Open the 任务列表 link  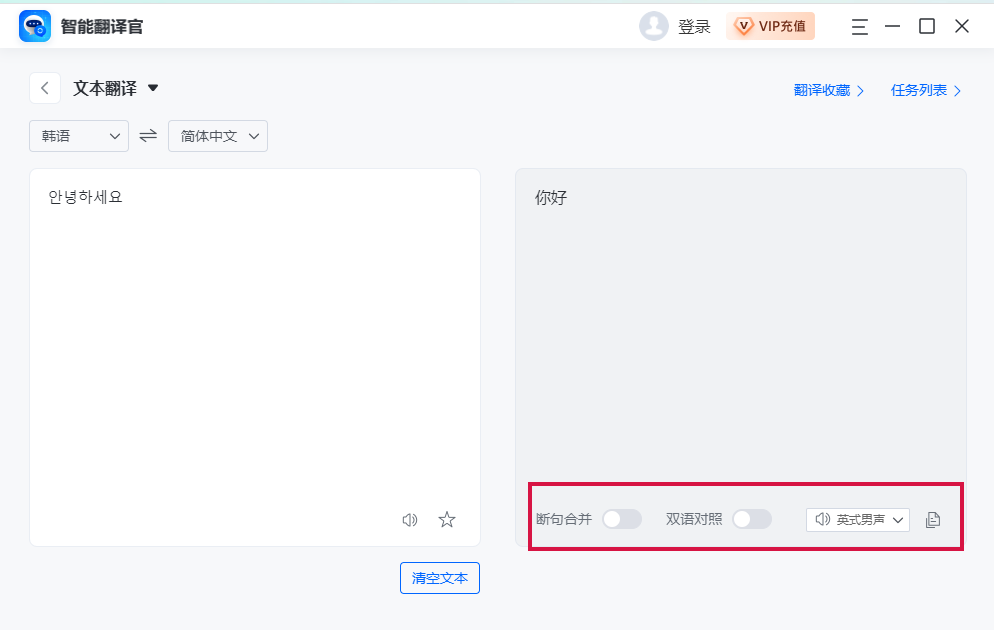point(926,90)
